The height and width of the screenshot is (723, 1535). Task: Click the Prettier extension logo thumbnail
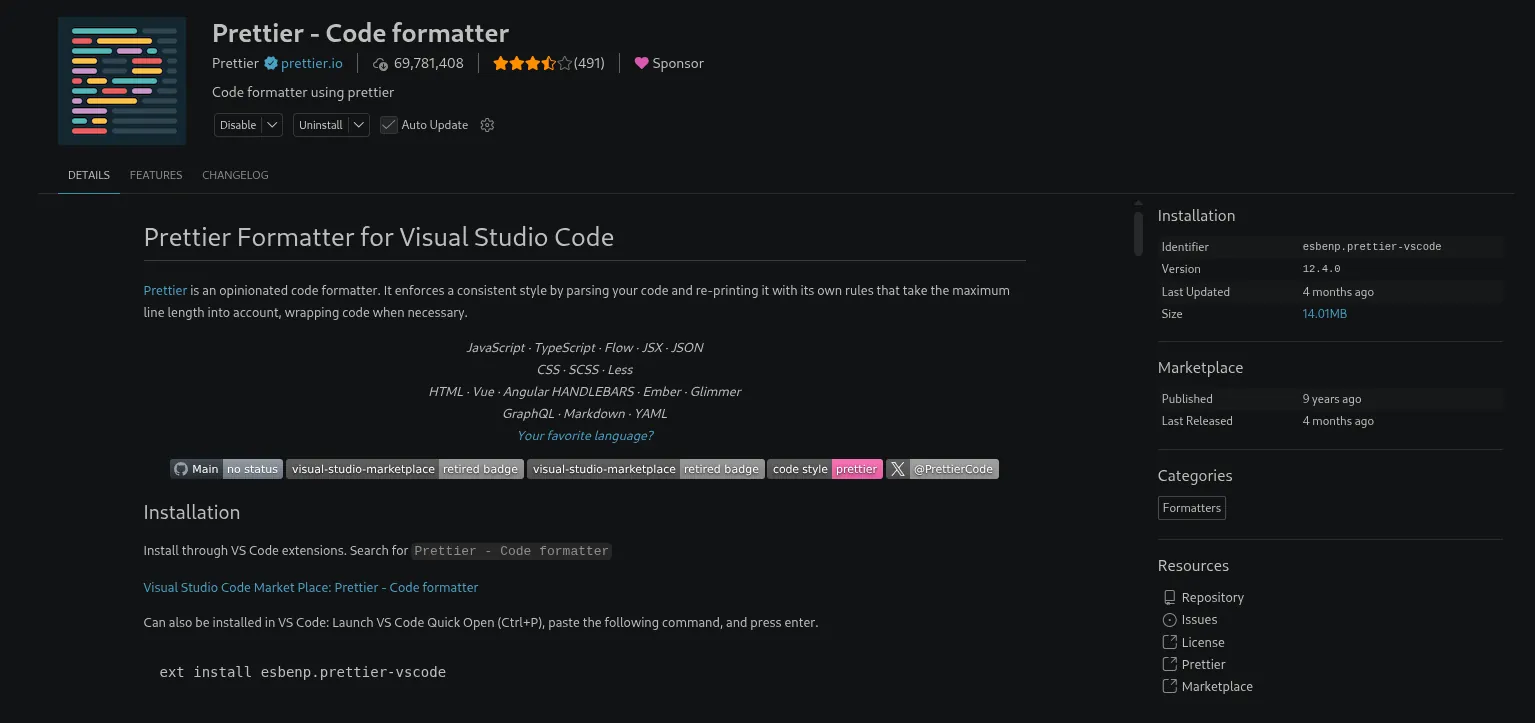coord(122,81)
